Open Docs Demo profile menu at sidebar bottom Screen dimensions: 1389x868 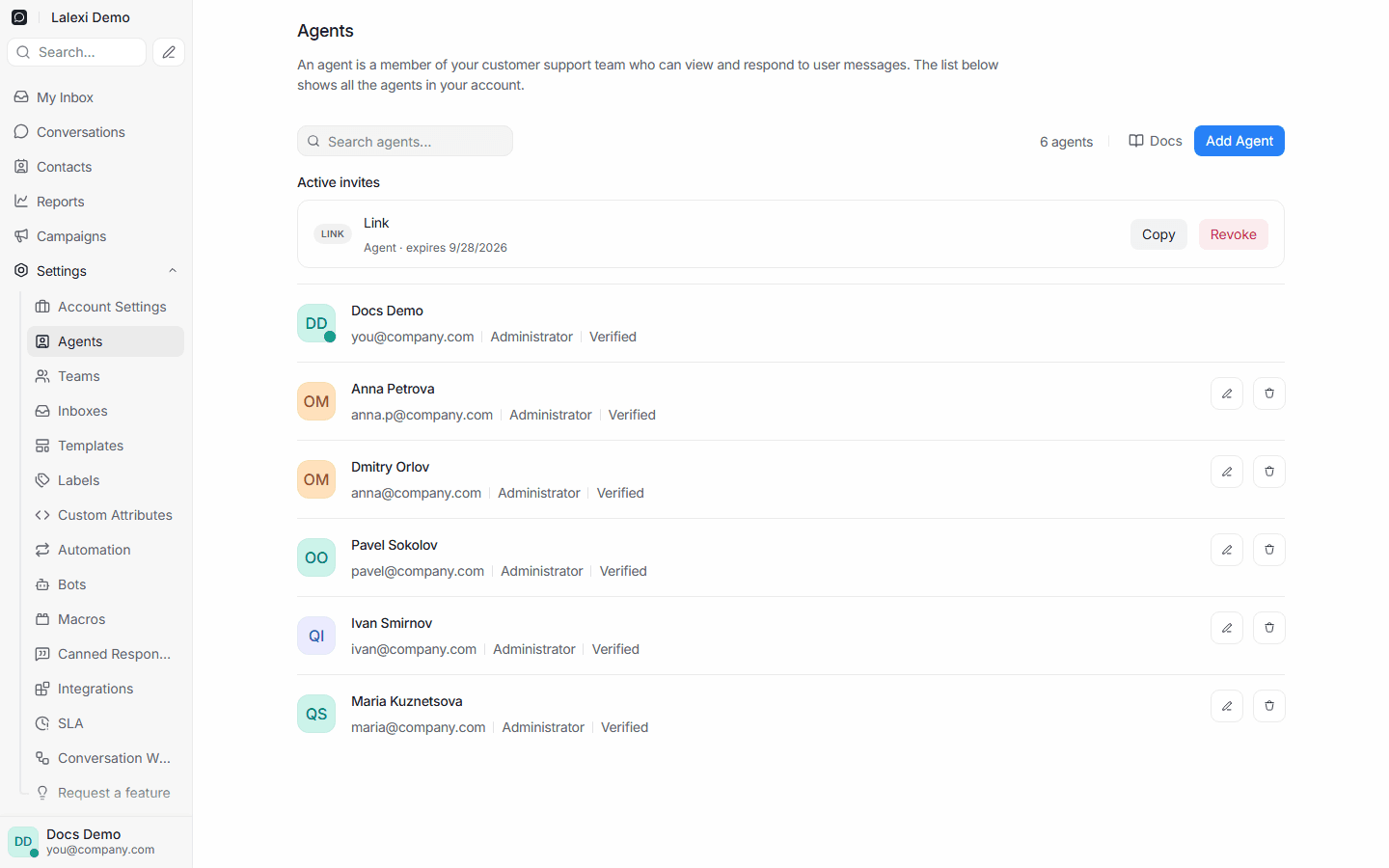point(95,841)
